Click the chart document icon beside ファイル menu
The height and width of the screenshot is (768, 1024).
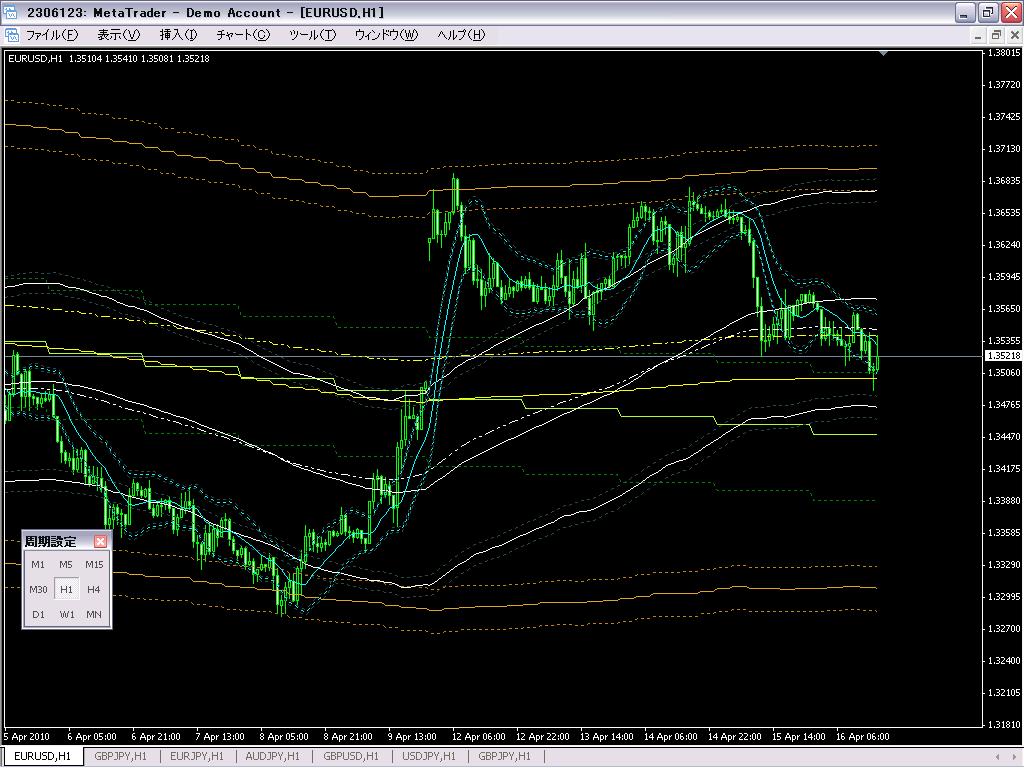(x=12, y=35)
